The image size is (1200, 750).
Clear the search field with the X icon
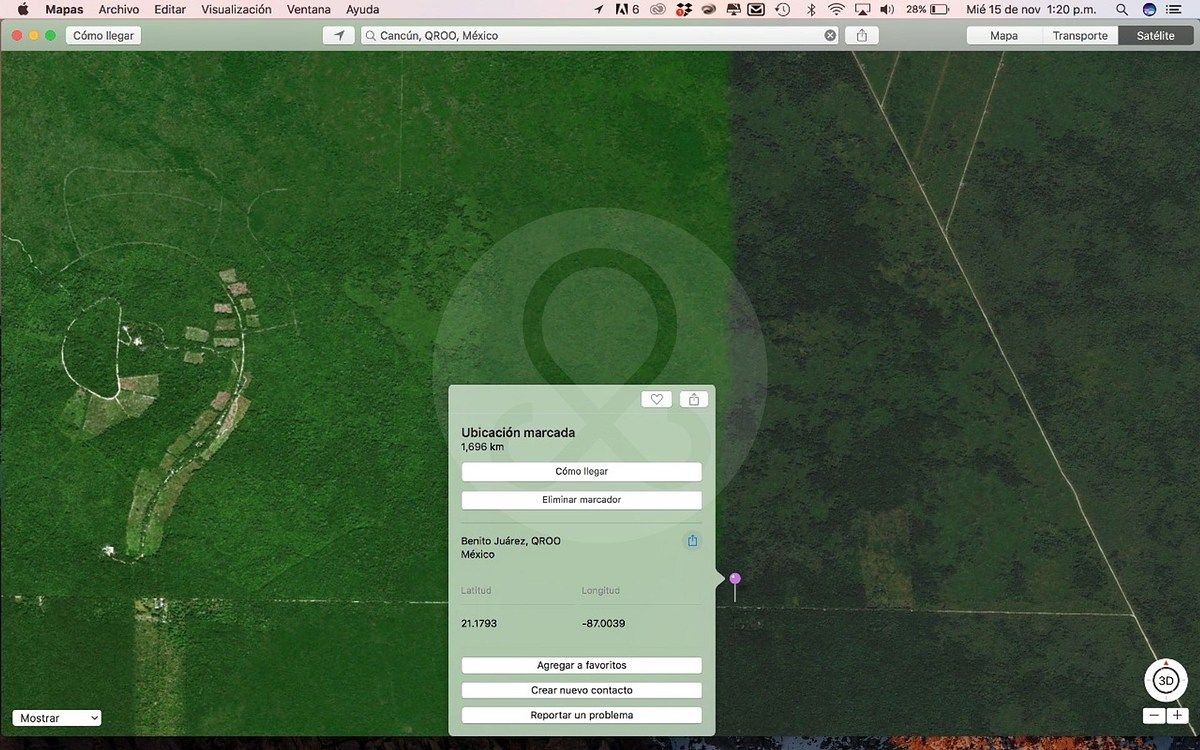pos(830,35)
